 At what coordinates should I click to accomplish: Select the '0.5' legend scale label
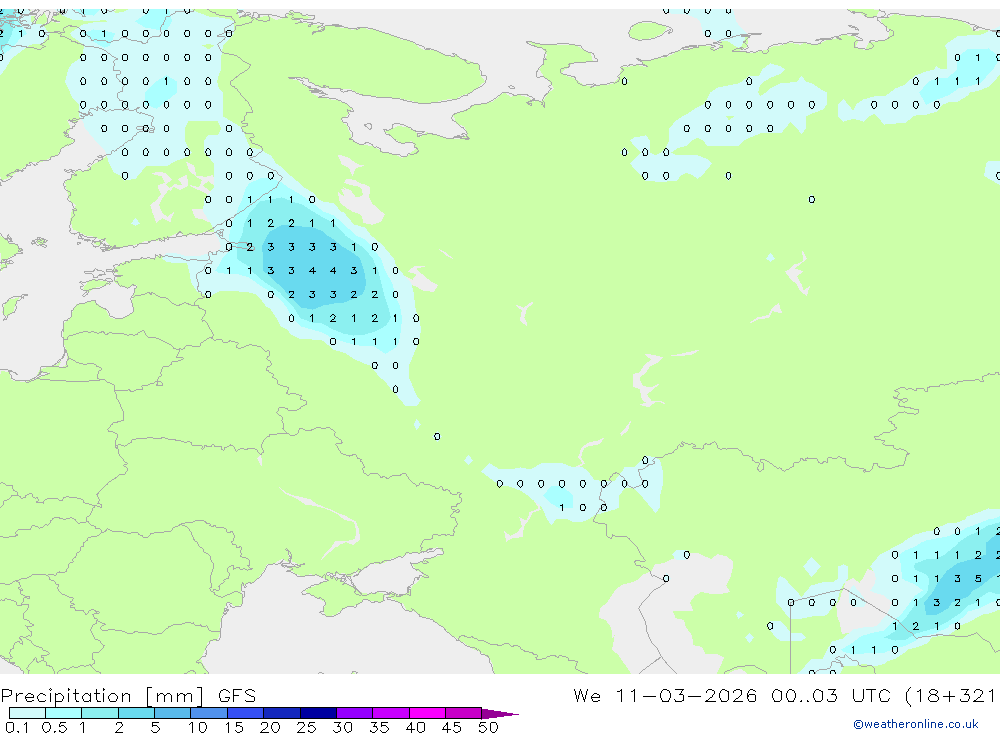pyautogui.click(x=54, y=727)
